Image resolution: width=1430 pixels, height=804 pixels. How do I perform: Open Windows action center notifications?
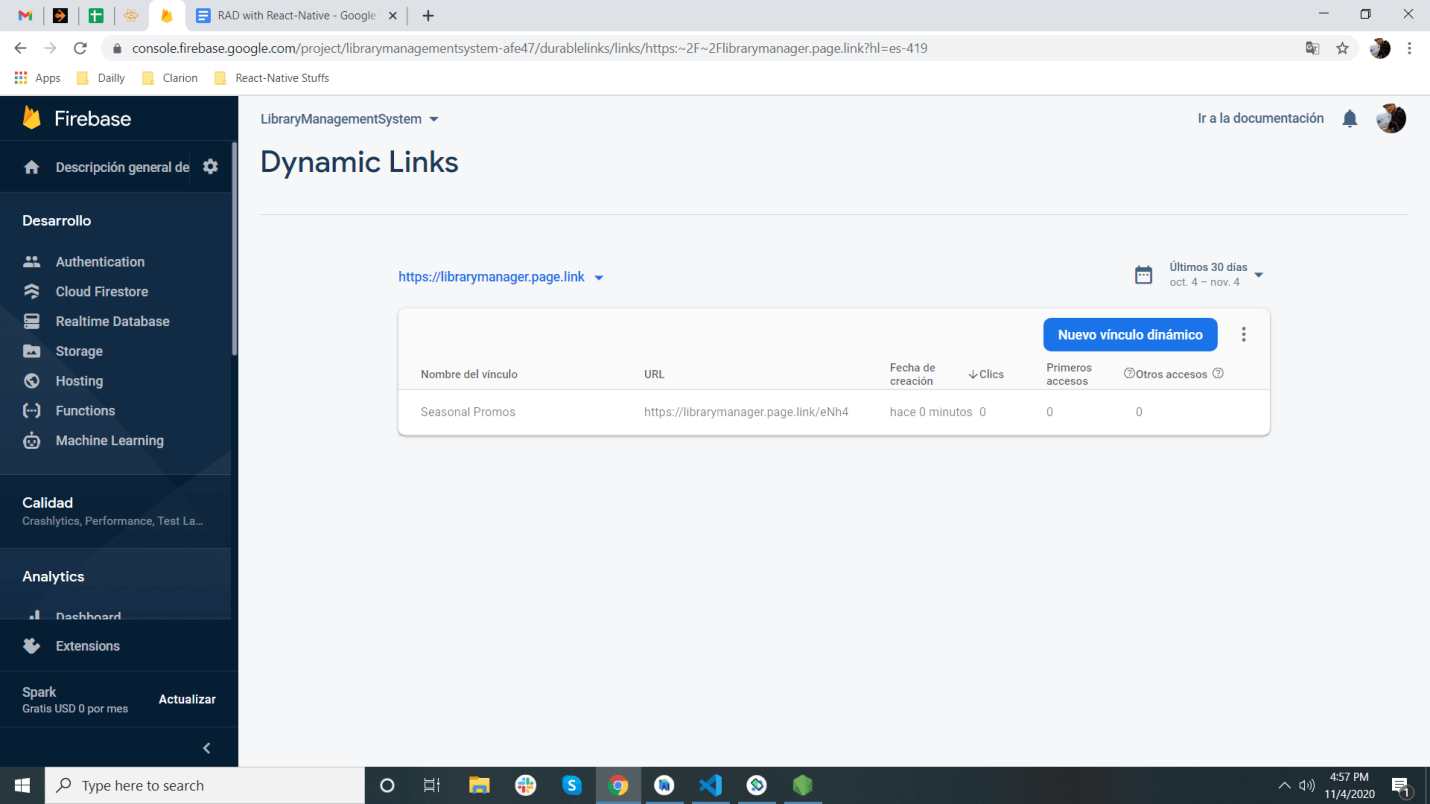[x=1400, y=786]
